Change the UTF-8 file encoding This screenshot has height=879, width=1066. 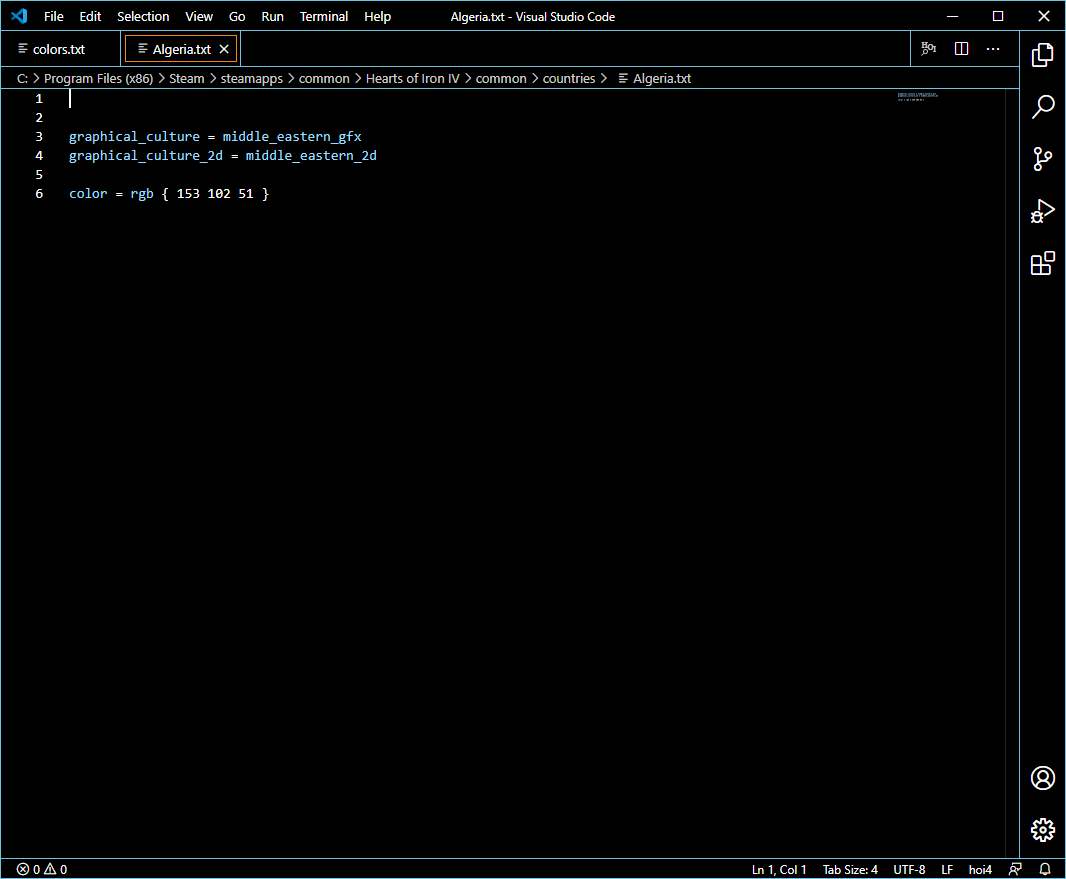click(x=909, y=869)
